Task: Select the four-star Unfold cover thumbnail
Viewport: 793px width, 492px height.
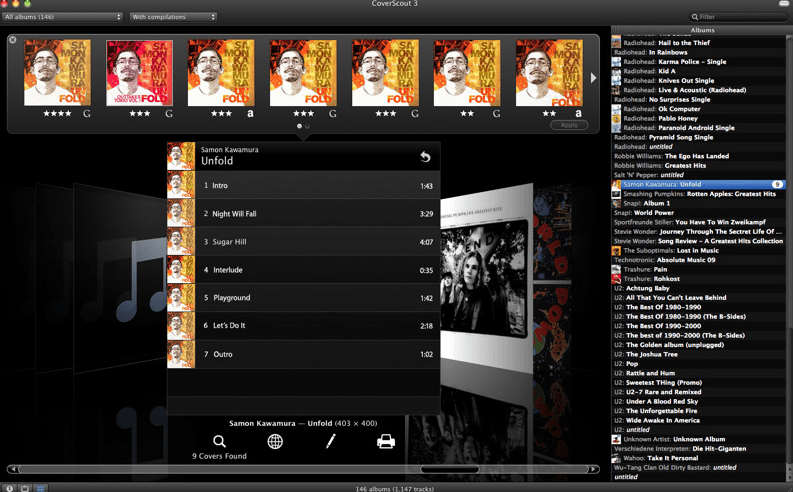Action: point(58,73)
